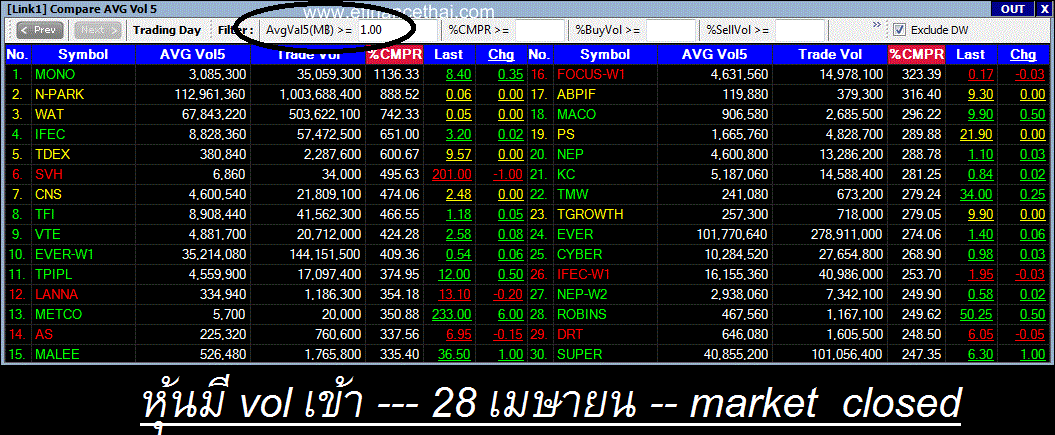This screenshot has width=1055, height=435.
Task: Click right AVG Vol5 column header
Action: tap(715, 54)
